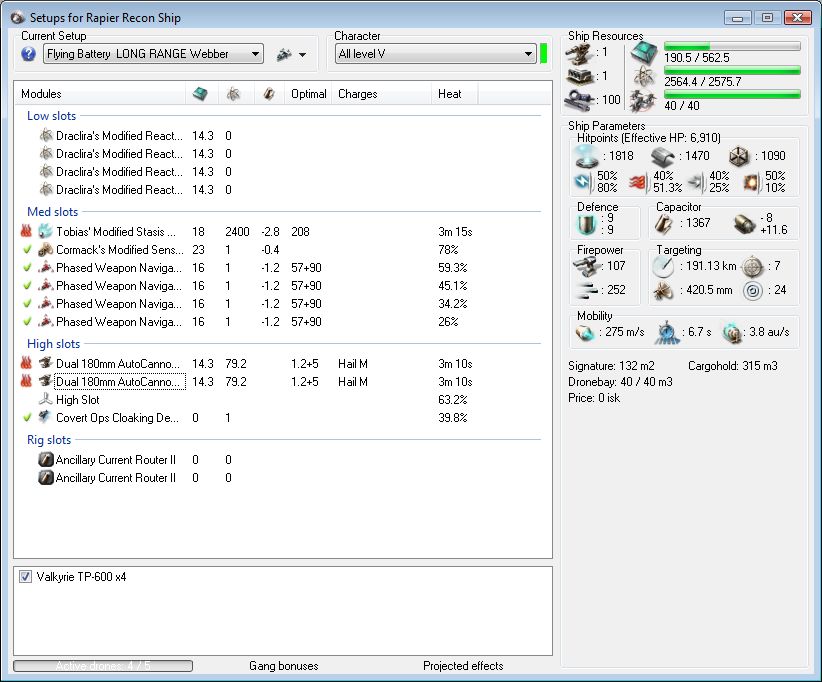Collapse the High slots group
The height and width of the screenshot is (682, 822).
[53, 344]
